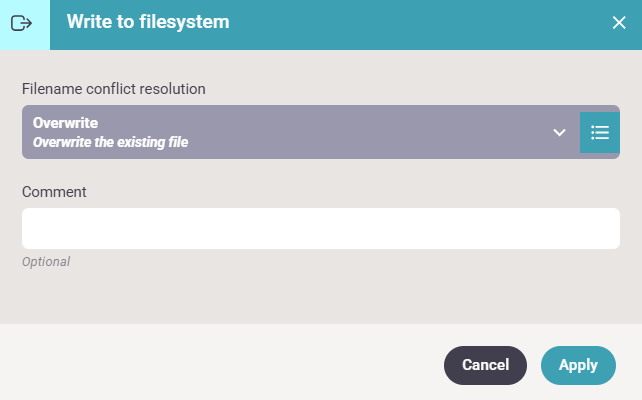This screenshot has width=642, height=400.
Task: Select the Overwrite option text
Action: tap(66, 123)
